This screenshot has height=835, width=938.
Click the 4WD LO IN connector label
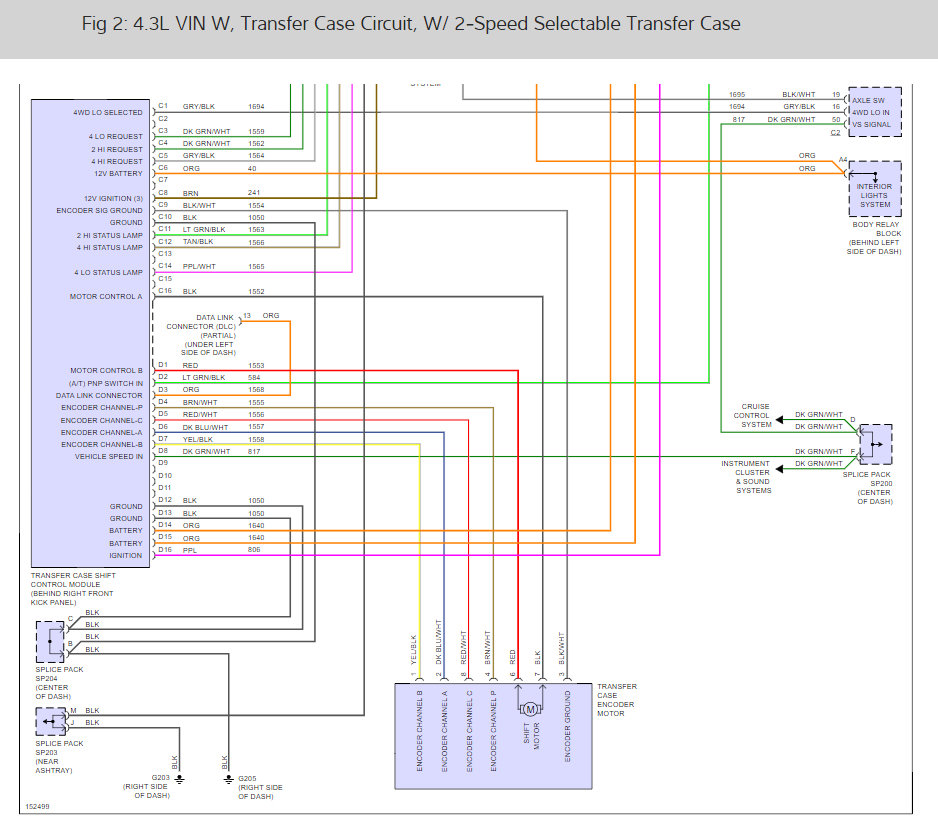pyautogui.click(x=871, y=112)
